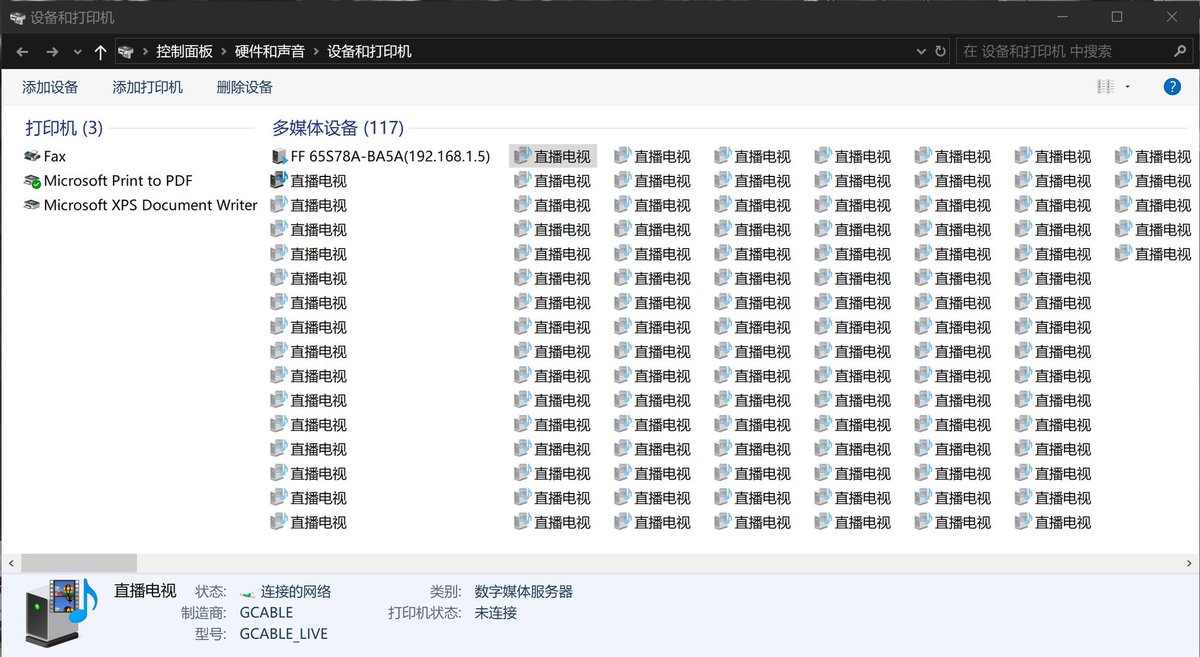The height and width of the screenshot is (657, 1200).
Task: Select the 直播电视 device with the solid dark icon
Action: [309, 181]
